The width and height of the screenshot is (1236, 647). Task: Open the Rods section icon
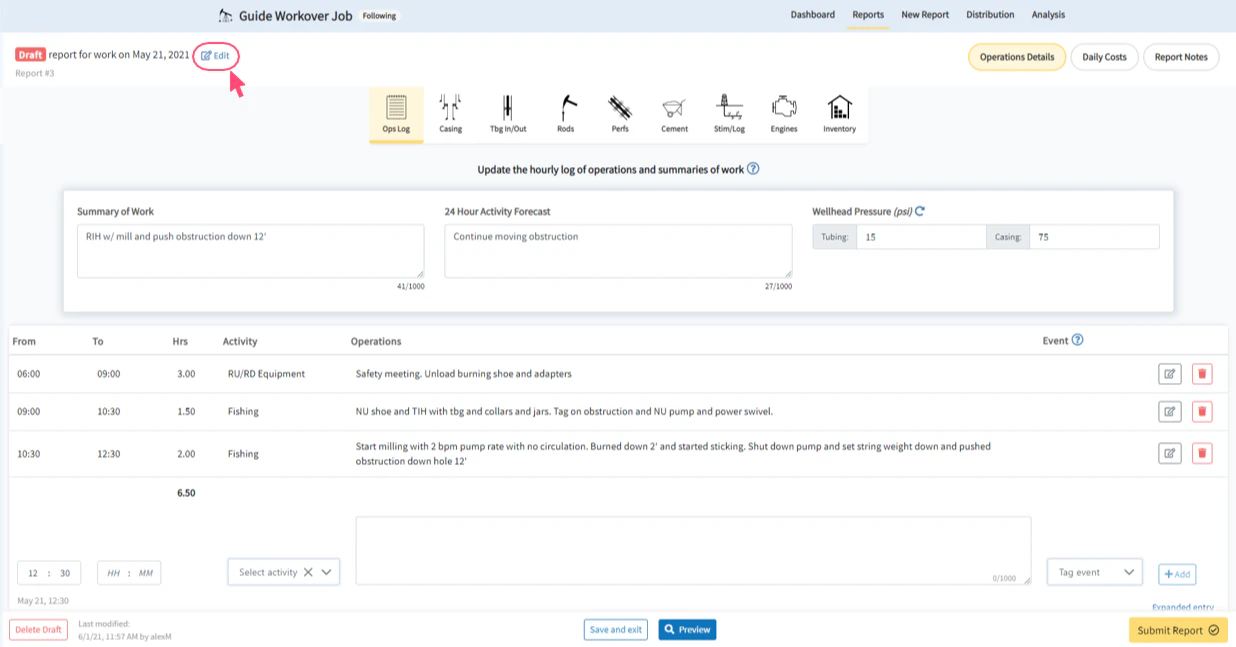(x=566, y=115)
